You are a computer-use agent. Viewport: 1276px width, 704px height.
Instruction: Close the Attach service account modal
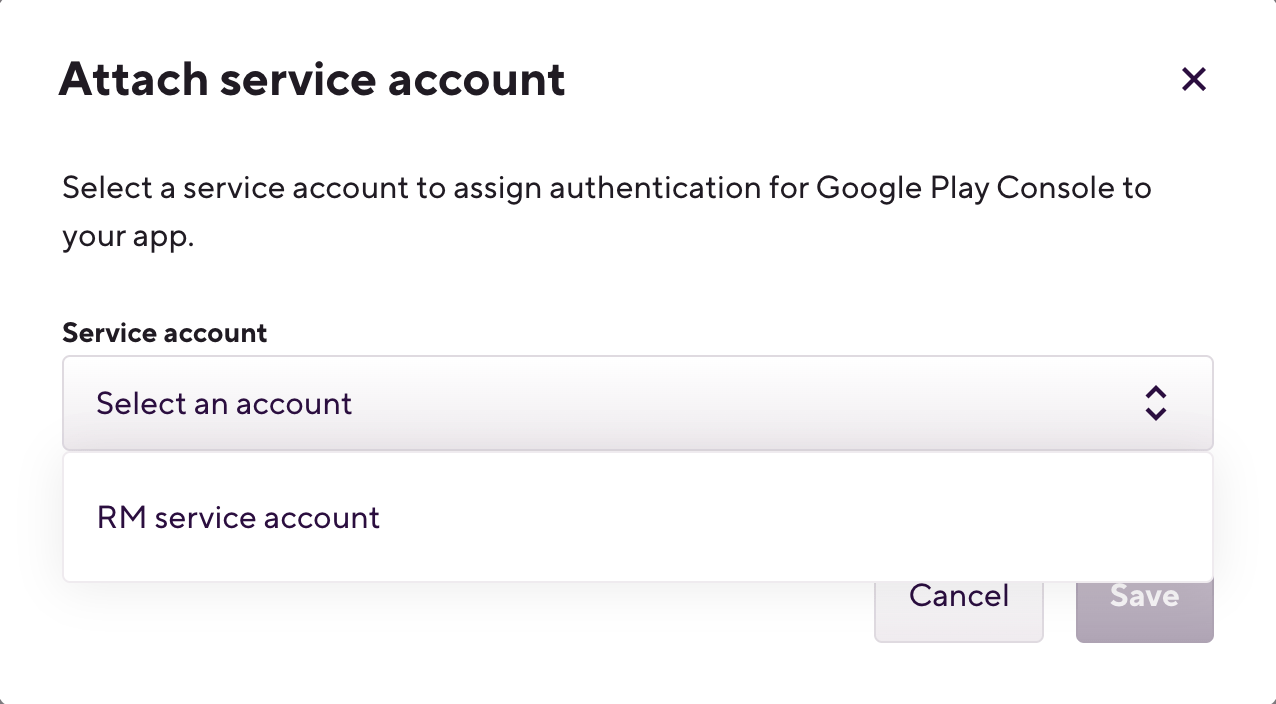tap(1194, 79)
